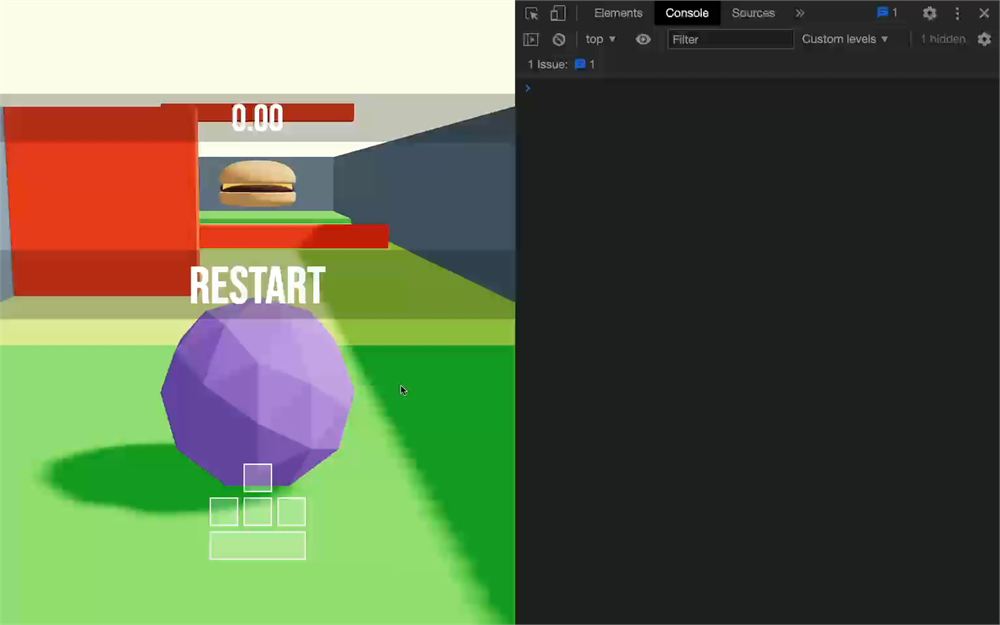Screen dimensions: 1000x625
Task: Open the DevTools three-dot menu
Action: pyautogui.click(x=957, y=13)
